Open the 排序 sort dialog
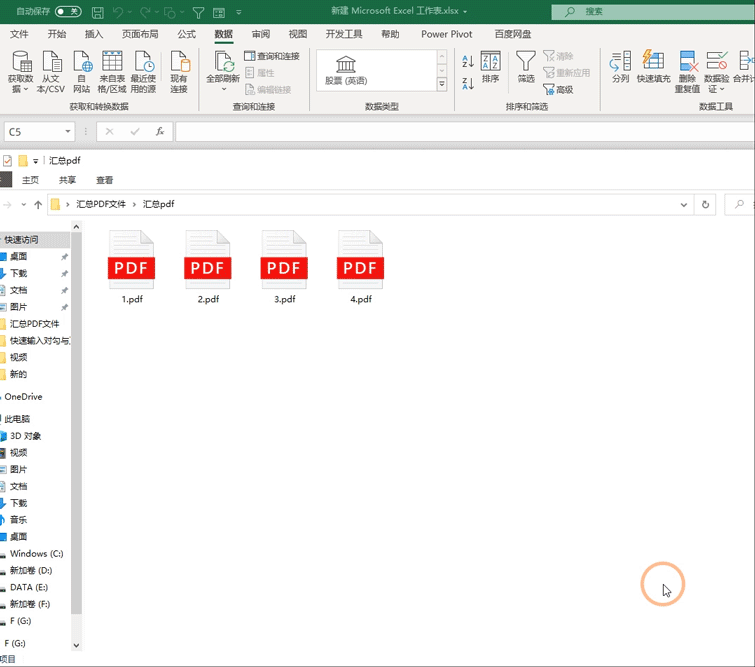 click(x=490, y=67)
